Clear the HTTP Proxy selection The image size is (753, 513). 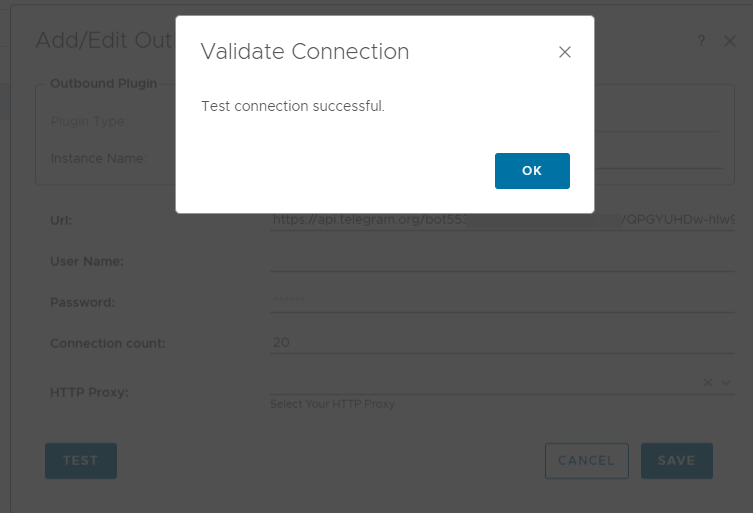pos(708,382)
